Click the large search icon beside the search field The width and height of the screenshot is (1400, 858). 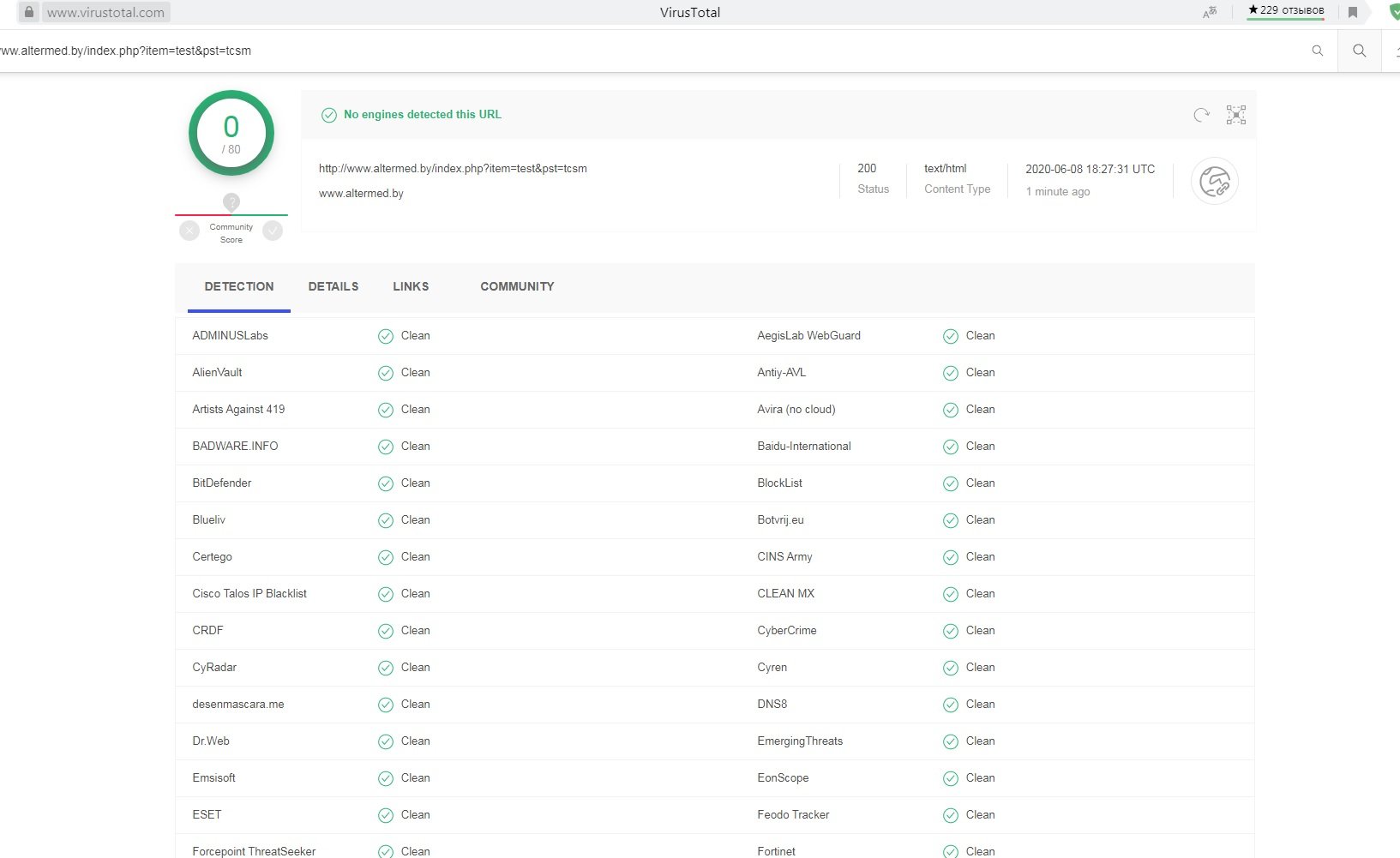(1359, 51)
